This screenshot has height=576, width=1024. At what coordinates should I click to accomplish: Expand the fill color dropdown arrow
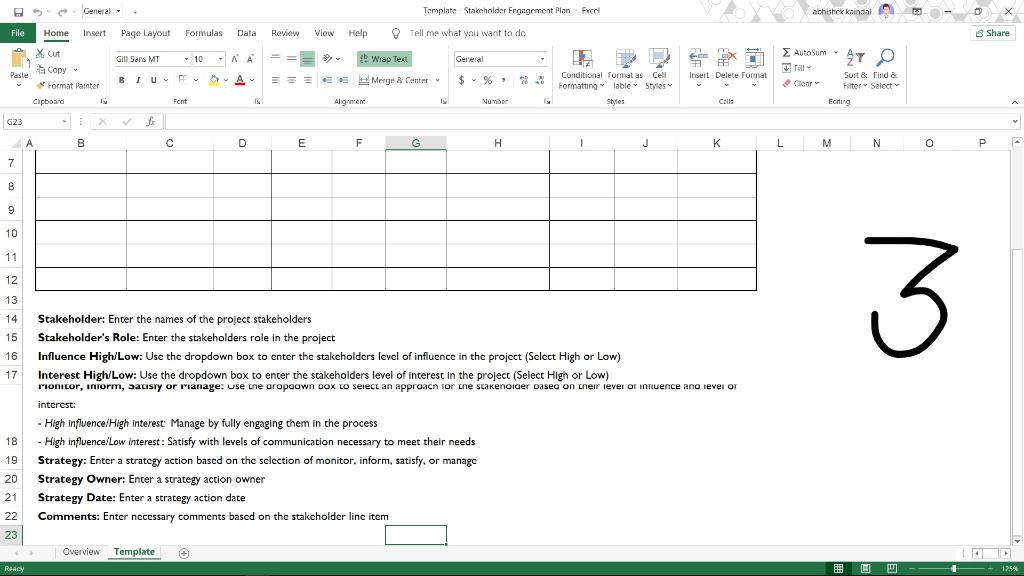coord(228,80)
